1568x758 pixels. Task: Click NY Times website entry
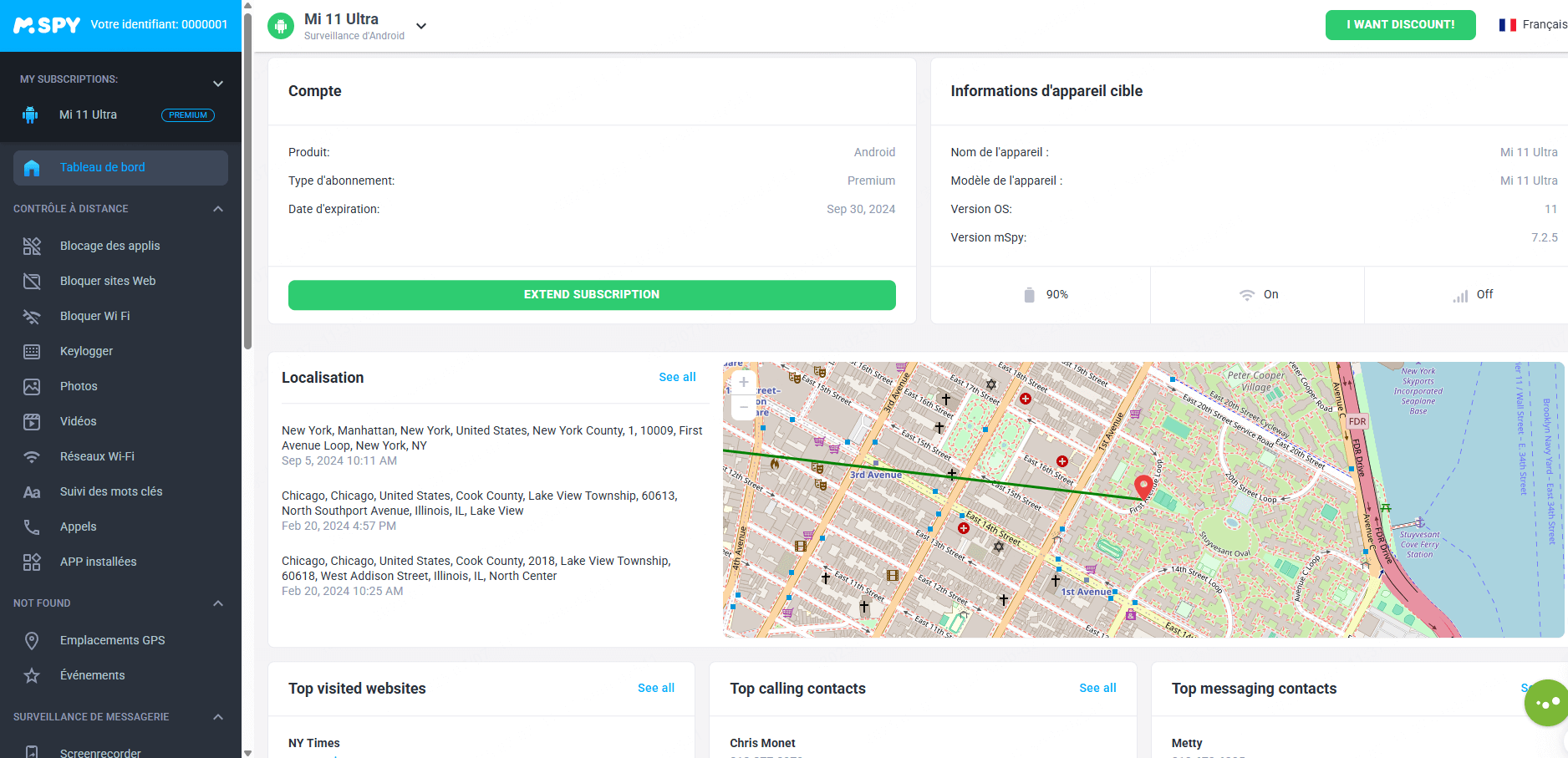[x=314, y=743]
